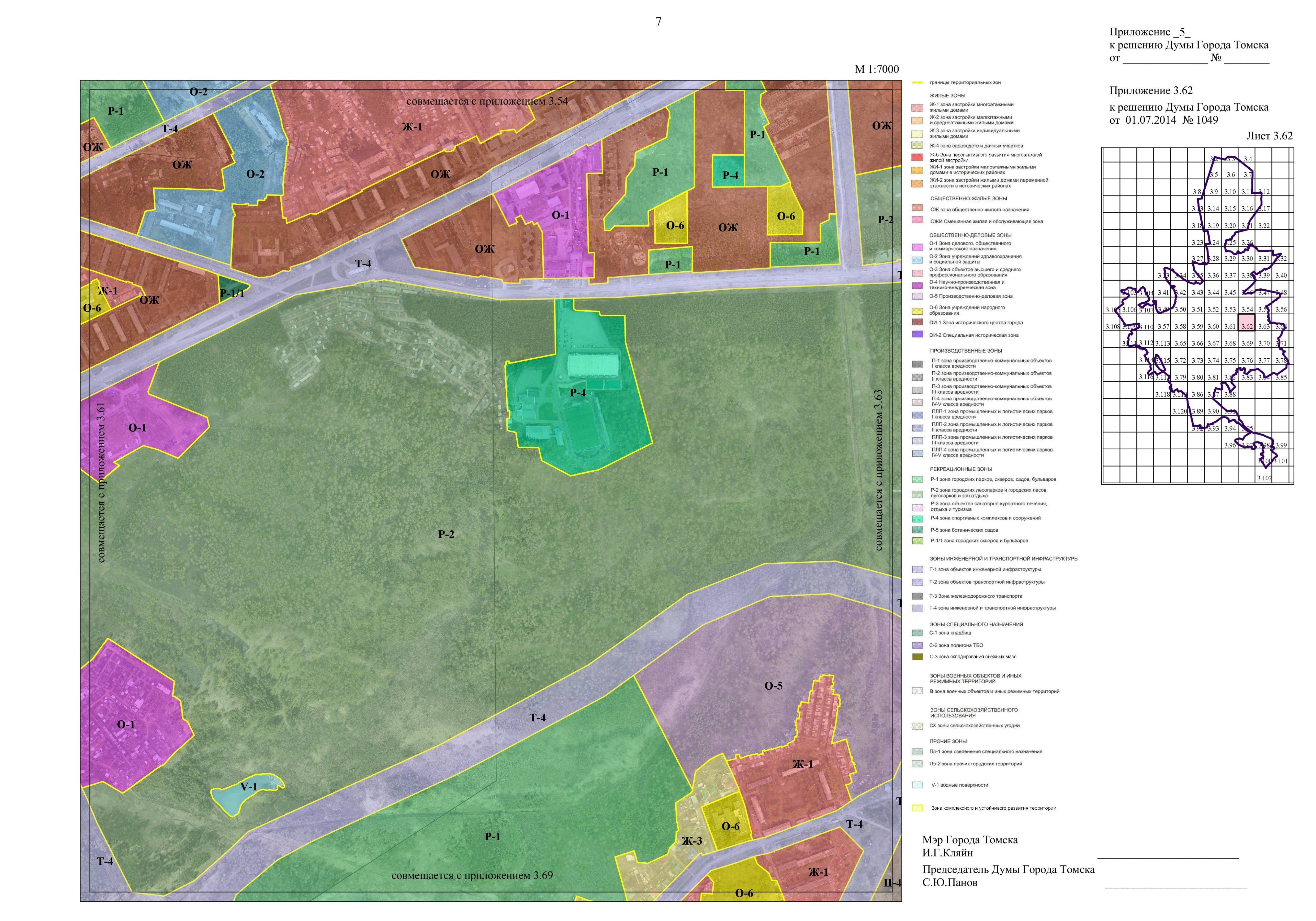The width and height of the screenshot is (1316, 921).
Task: Click the 'Лист 3.62' sheet label
Action: coord(1270,136)
